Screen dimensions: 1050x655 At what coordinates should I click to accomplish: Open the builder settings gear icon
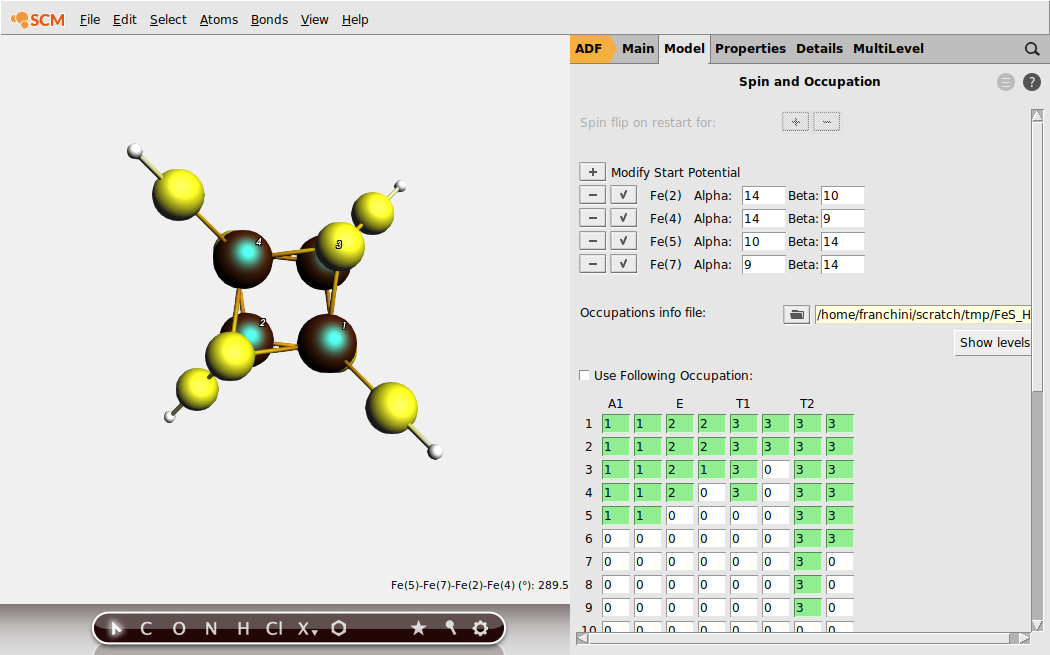click(480, 628)
